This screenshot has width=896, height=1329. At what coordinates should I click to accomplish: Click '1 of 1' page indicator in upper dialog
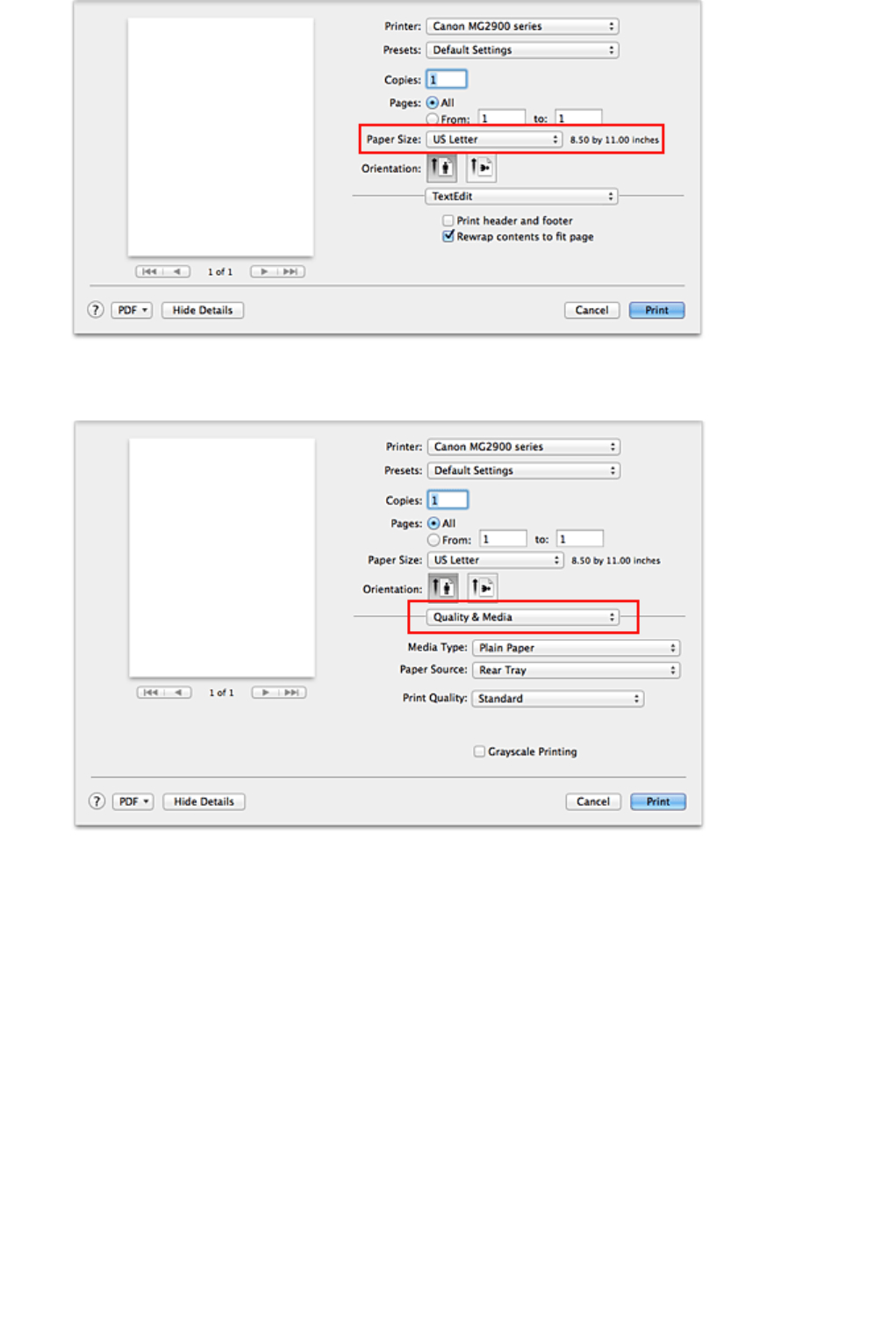click(x=220, y=272)
